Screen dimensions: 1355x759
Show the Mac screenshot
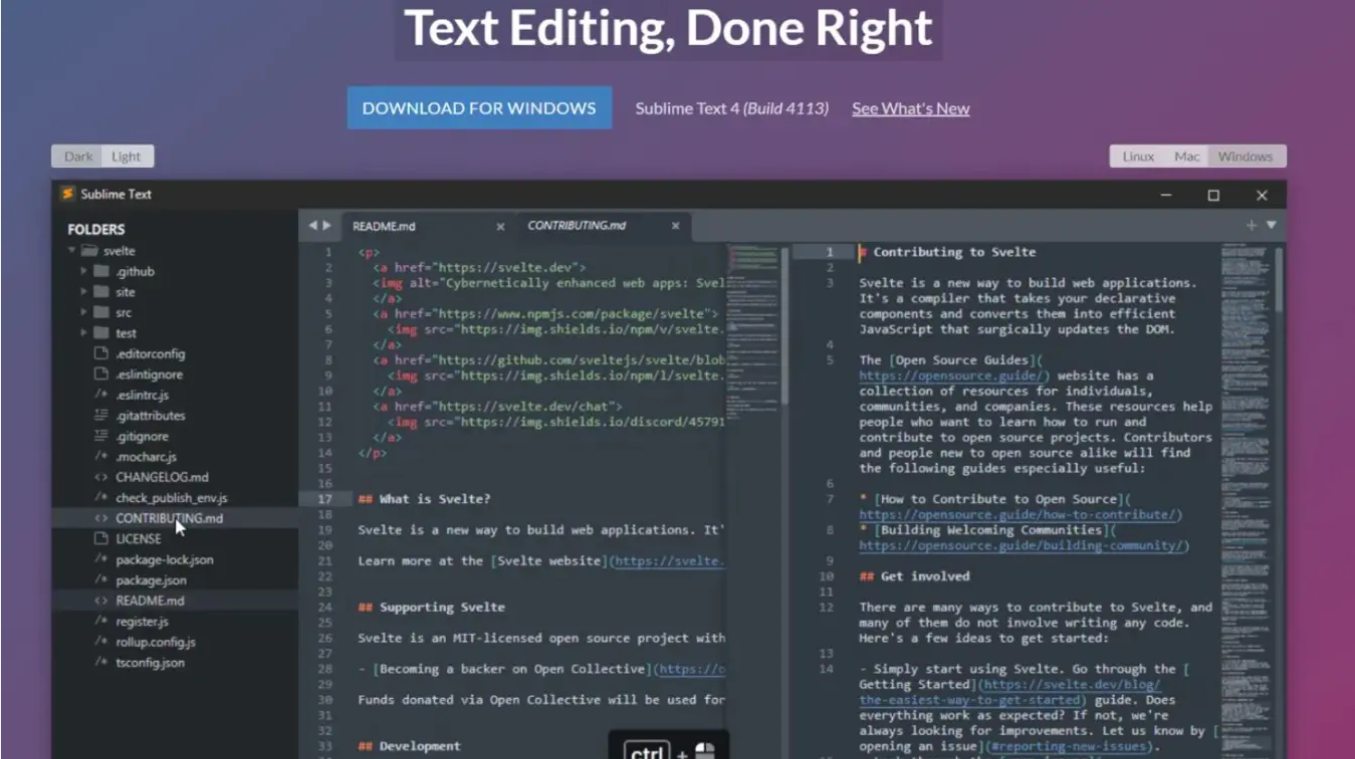click(x=1187, y=156)
